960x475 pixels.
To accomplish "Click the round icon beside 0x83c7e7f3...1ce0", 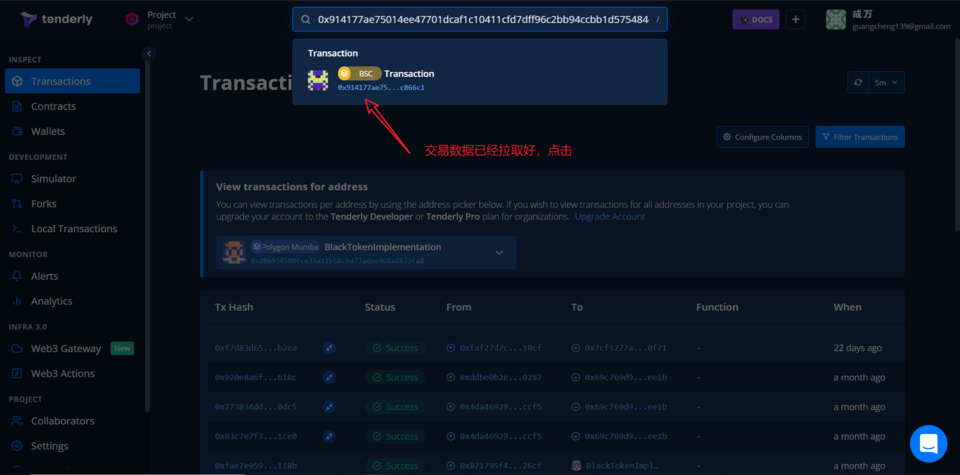I will click(x=329, y=436).
